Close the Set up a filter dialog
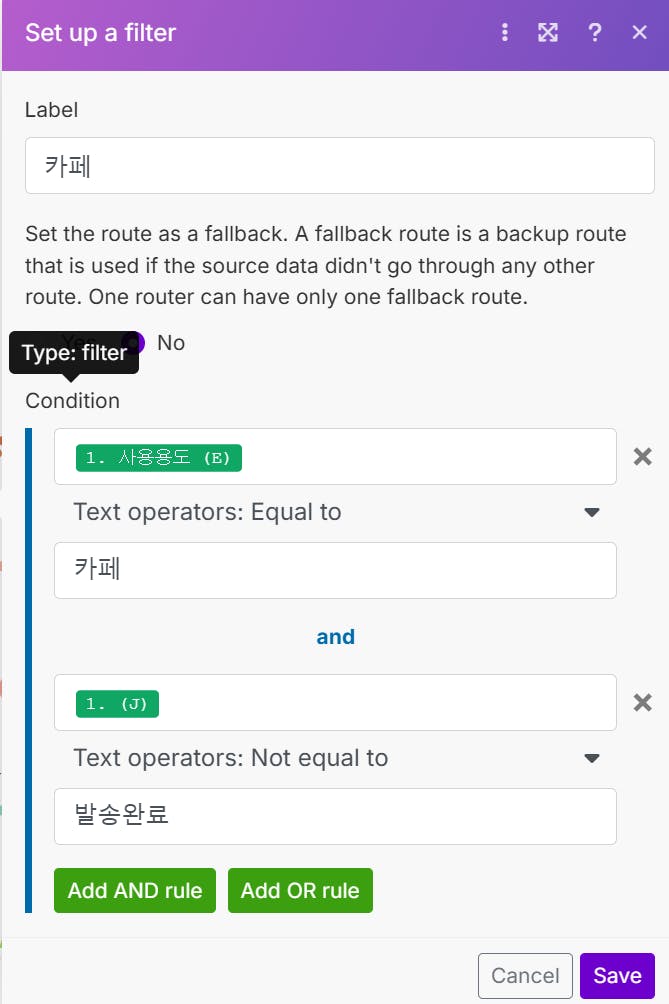 (640, 33)
